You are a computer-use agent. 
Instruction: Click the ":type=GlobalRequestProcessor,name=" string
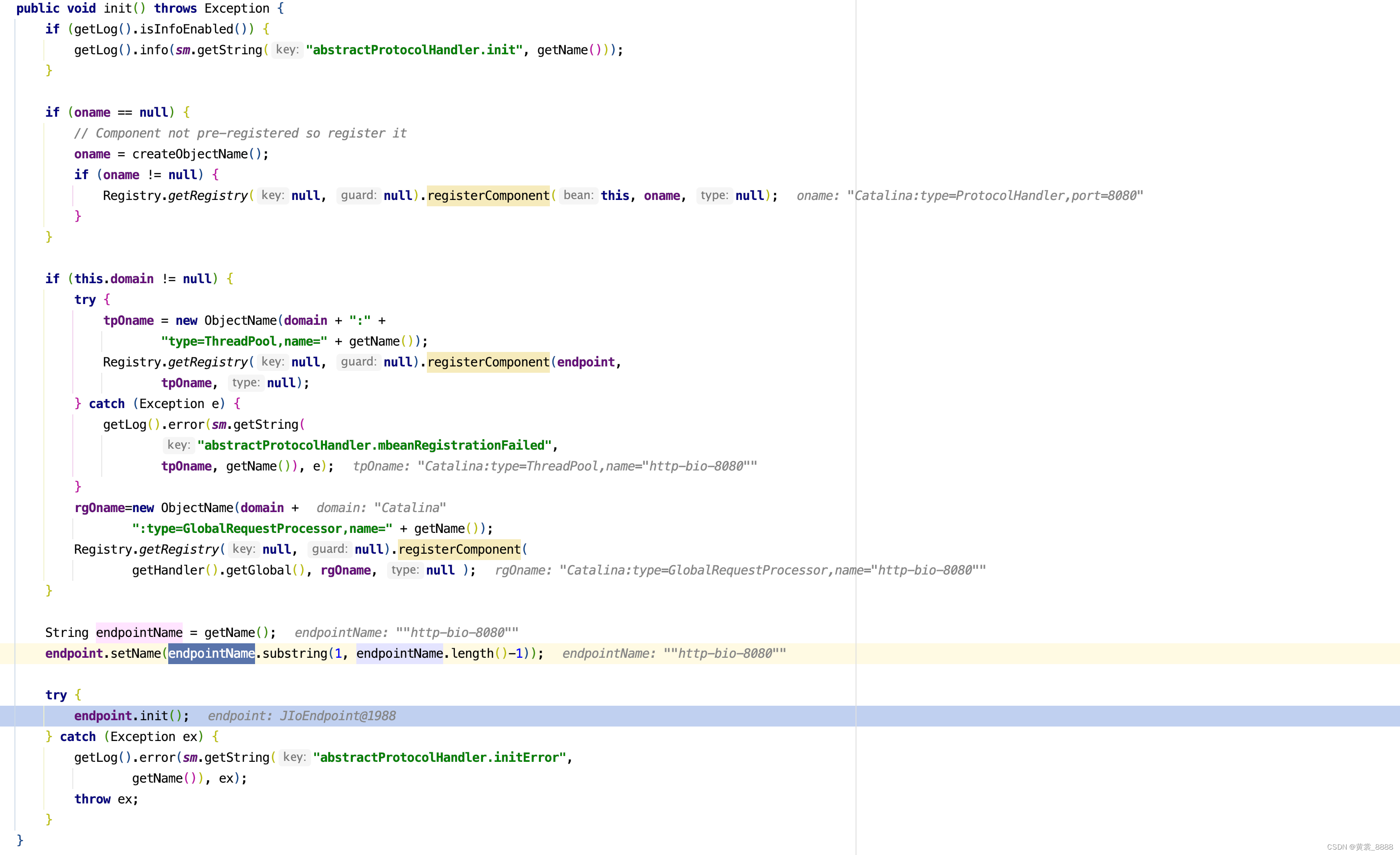(261, 529)
